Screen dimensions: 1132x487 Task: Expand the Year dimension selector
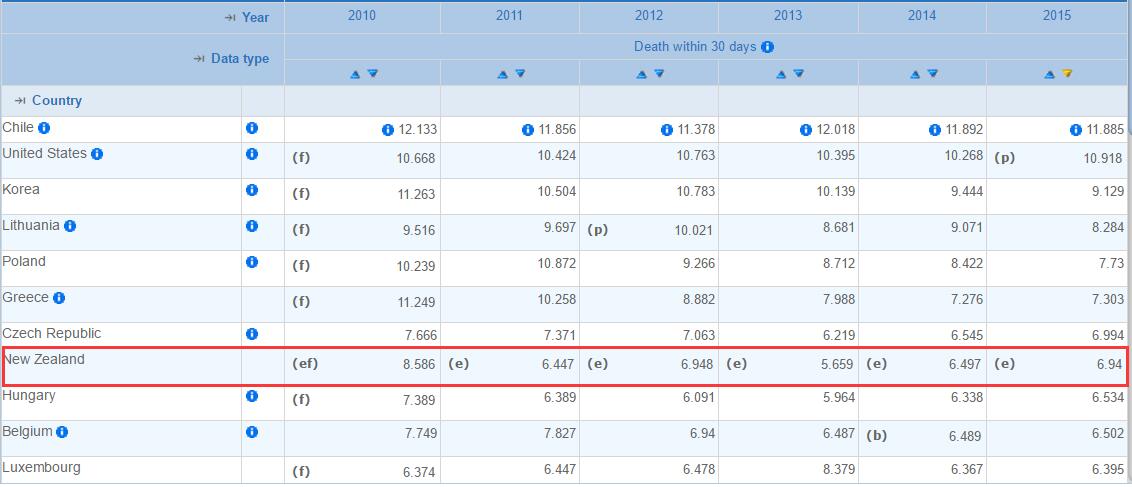click(249, 17)
